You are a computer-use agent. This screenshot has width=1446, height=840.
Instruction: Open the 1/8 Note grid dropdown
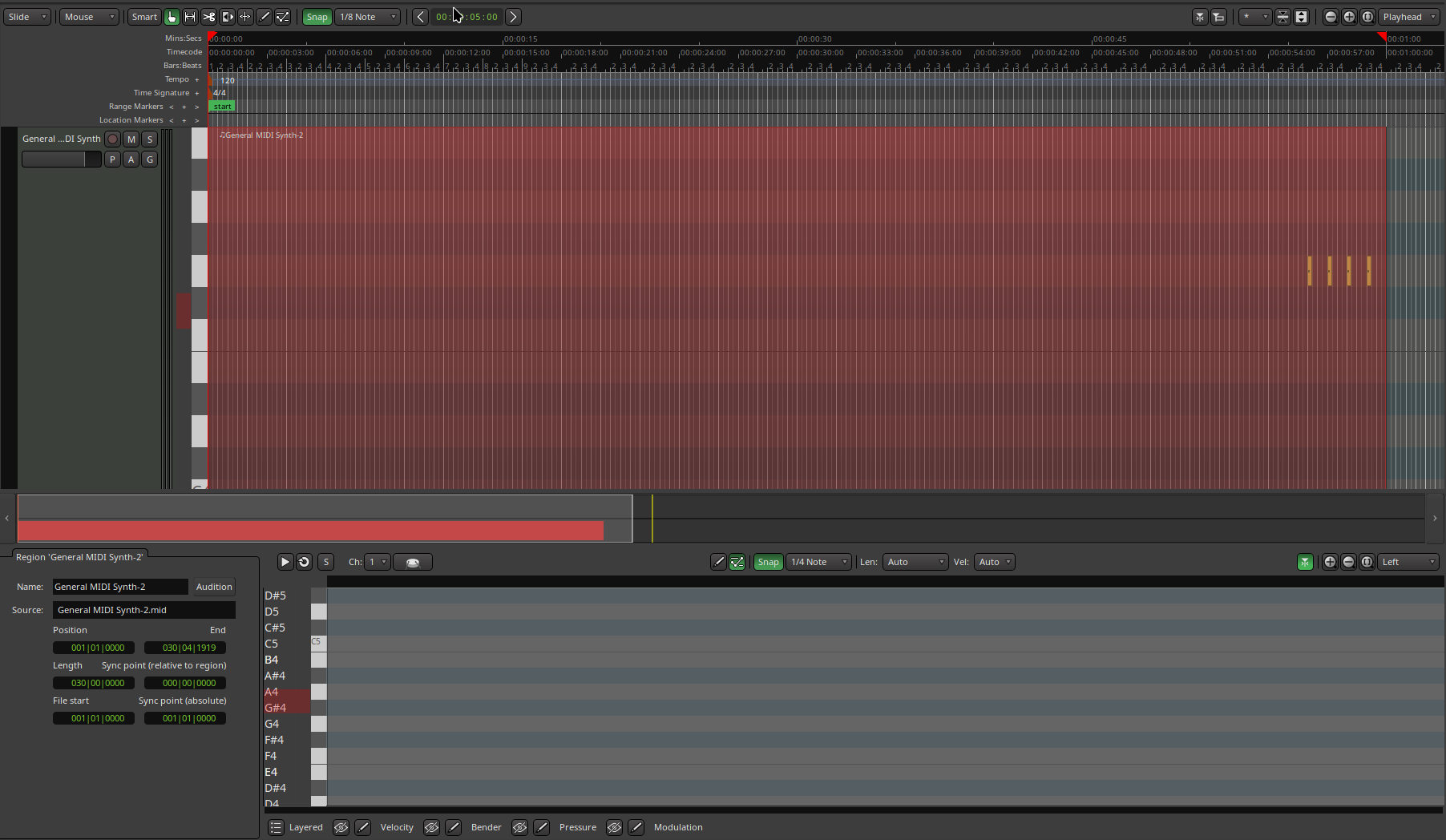pyautogui.click(x=367, y=17)
